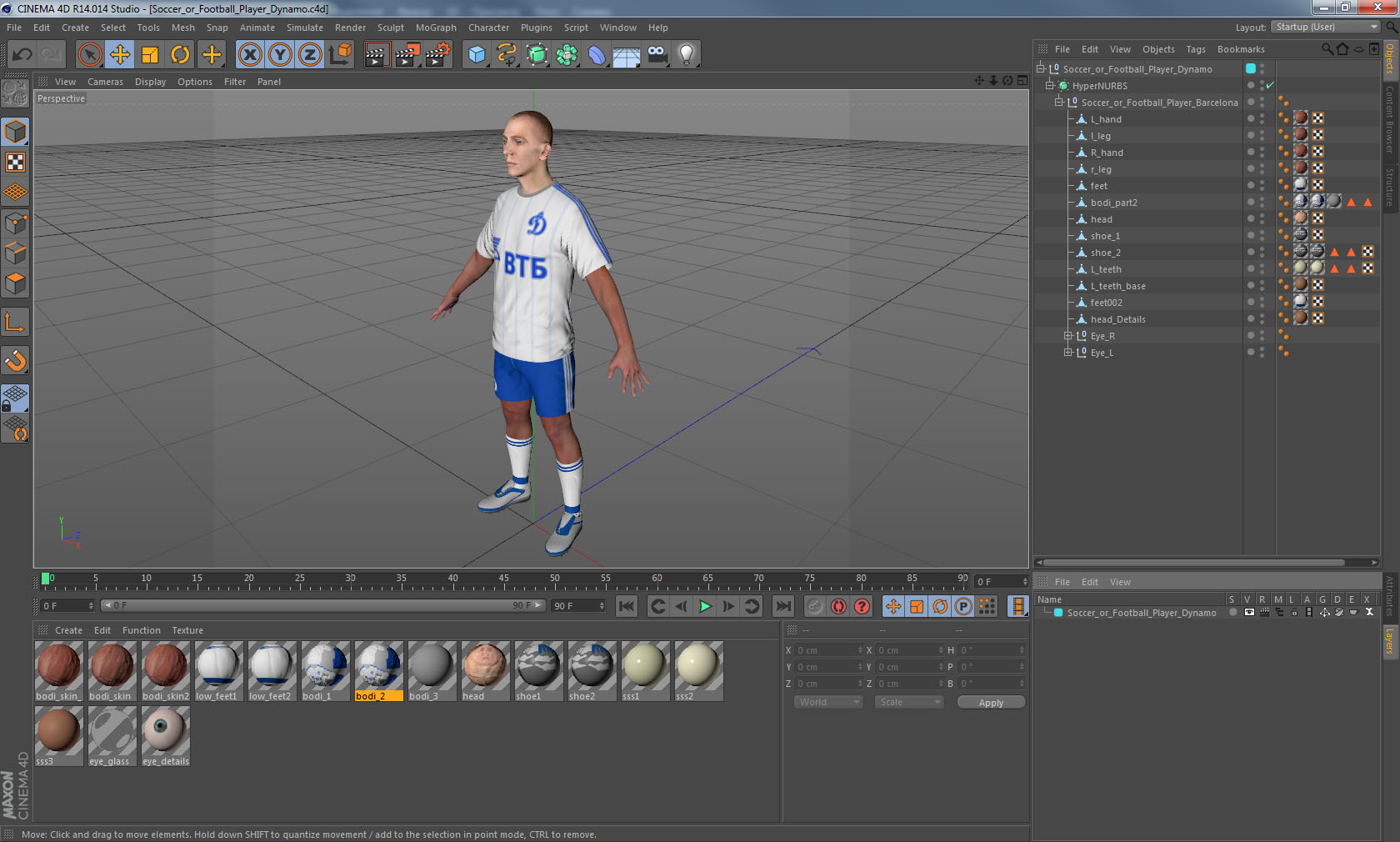Open the Character menu
The image size is (1400, 842).
click(488, 28)
